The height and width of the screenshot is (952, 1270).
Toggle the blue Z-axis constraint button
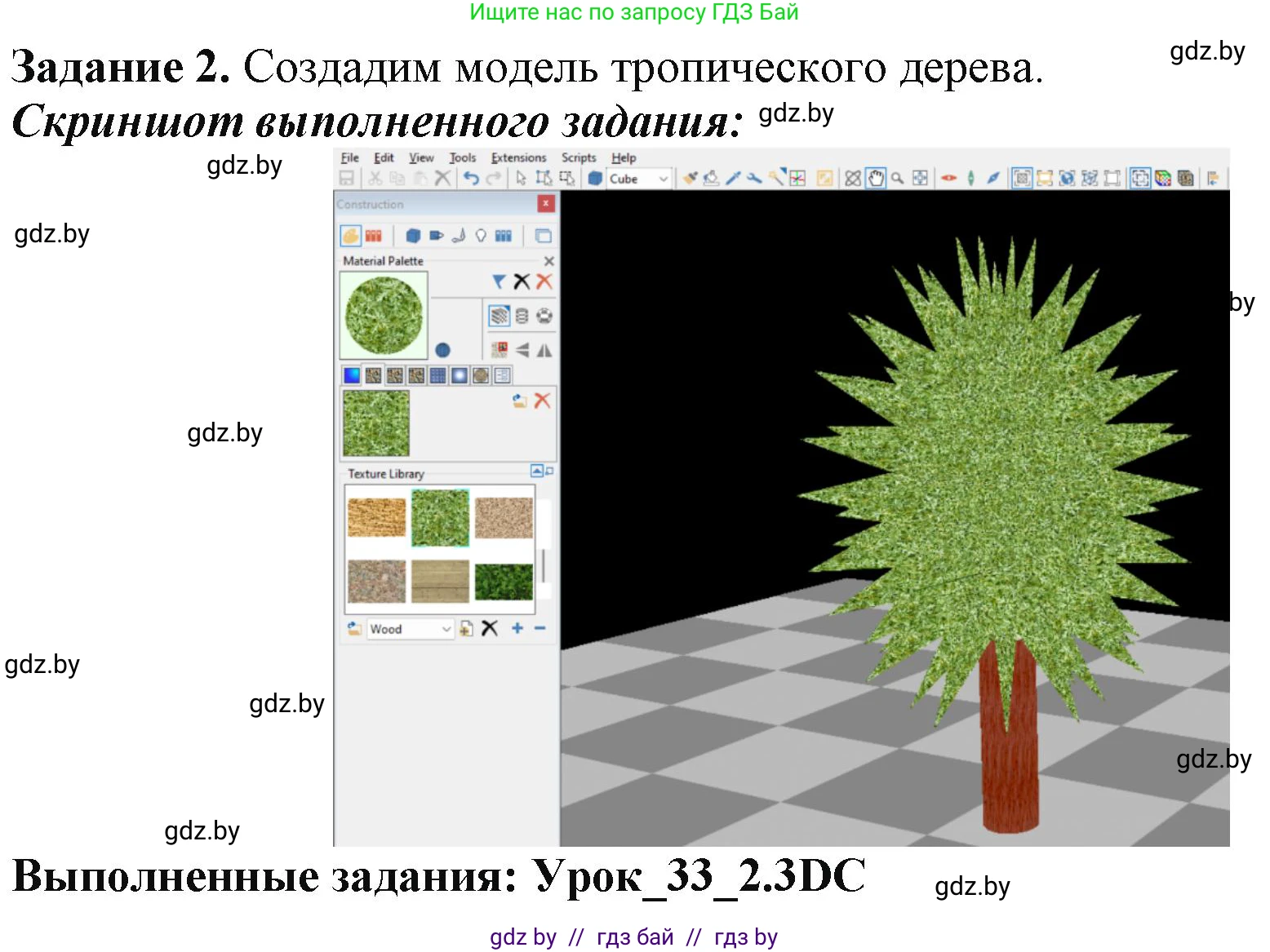click(x=992, y=178)
